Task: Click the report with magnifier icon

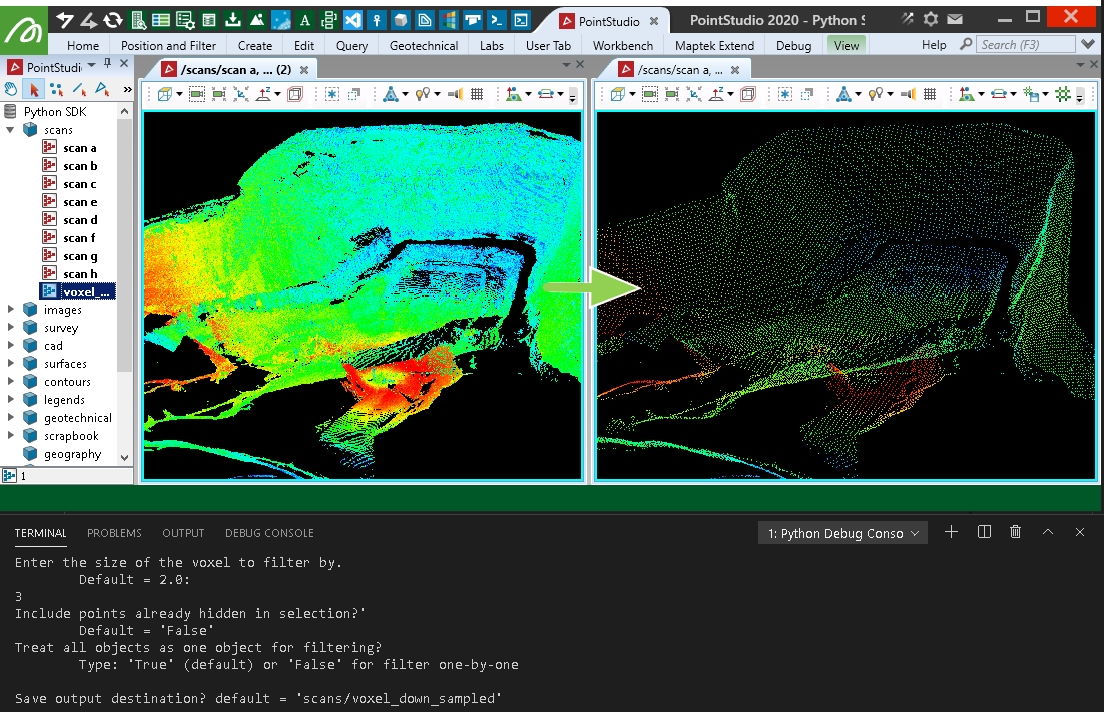Action: tap(138, 20)
